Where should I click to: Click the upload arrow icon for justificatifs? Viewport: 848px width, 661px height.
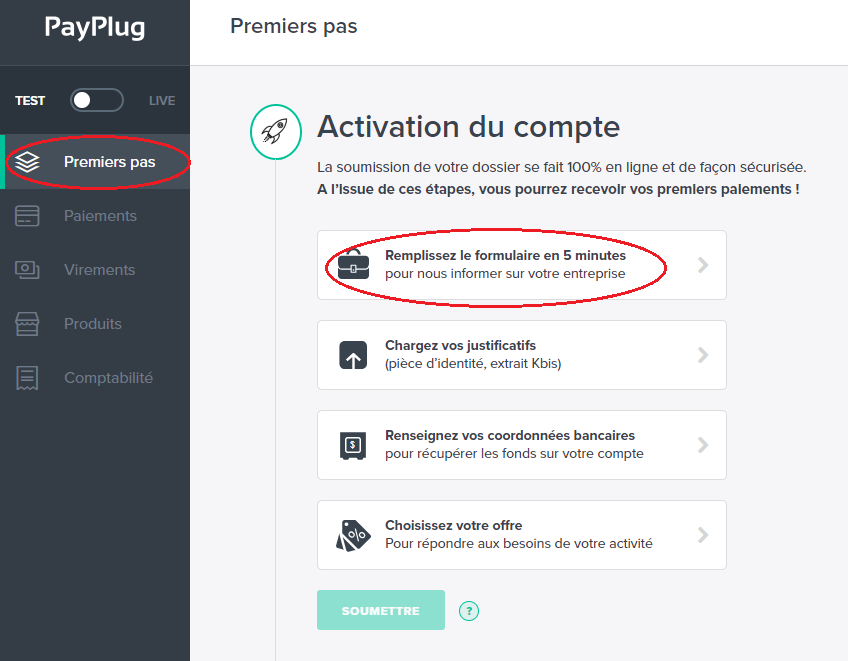coord(353,355)
